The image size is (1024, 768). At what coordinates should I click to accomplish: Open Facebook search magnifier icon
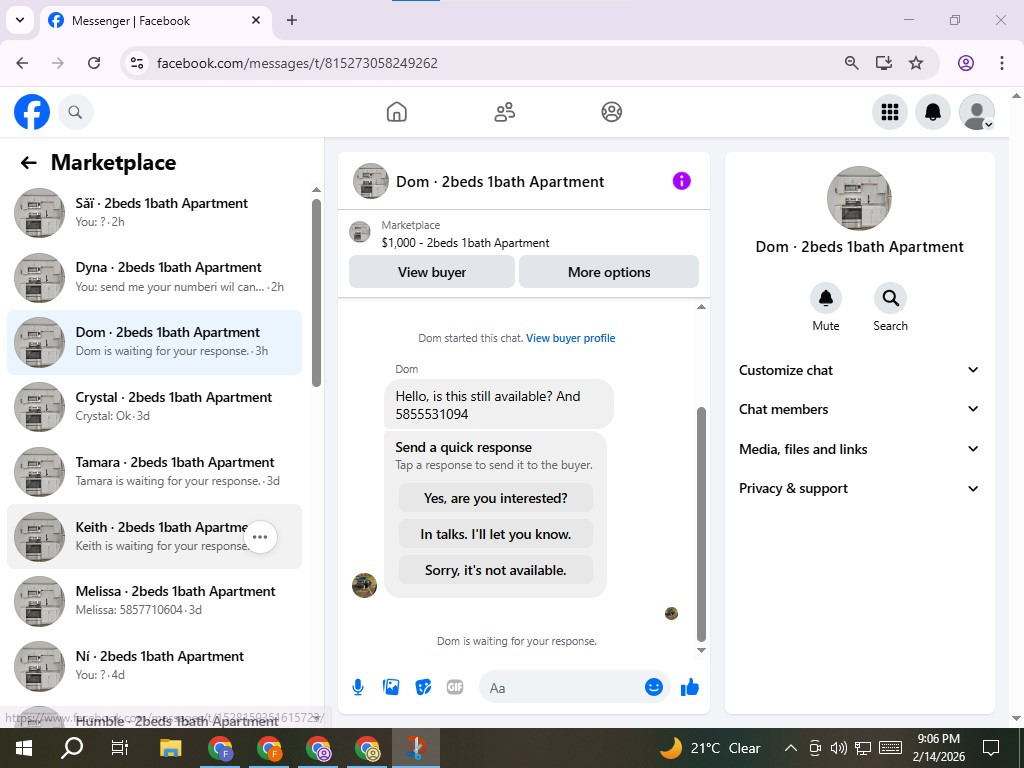point(76,112)
